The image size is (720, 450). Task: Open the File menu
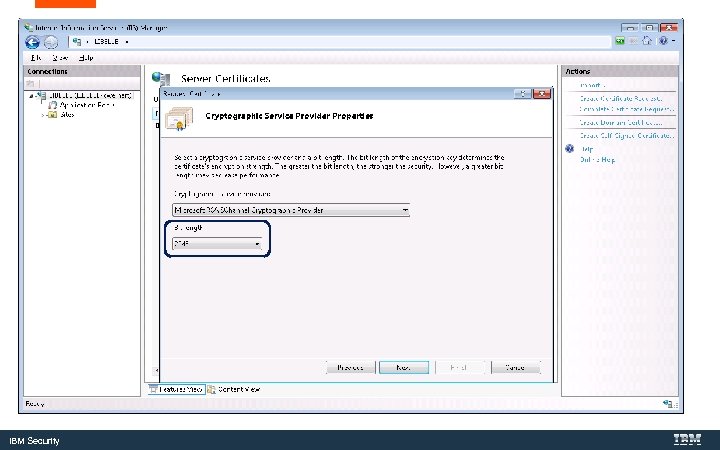(x=36, y=58)
